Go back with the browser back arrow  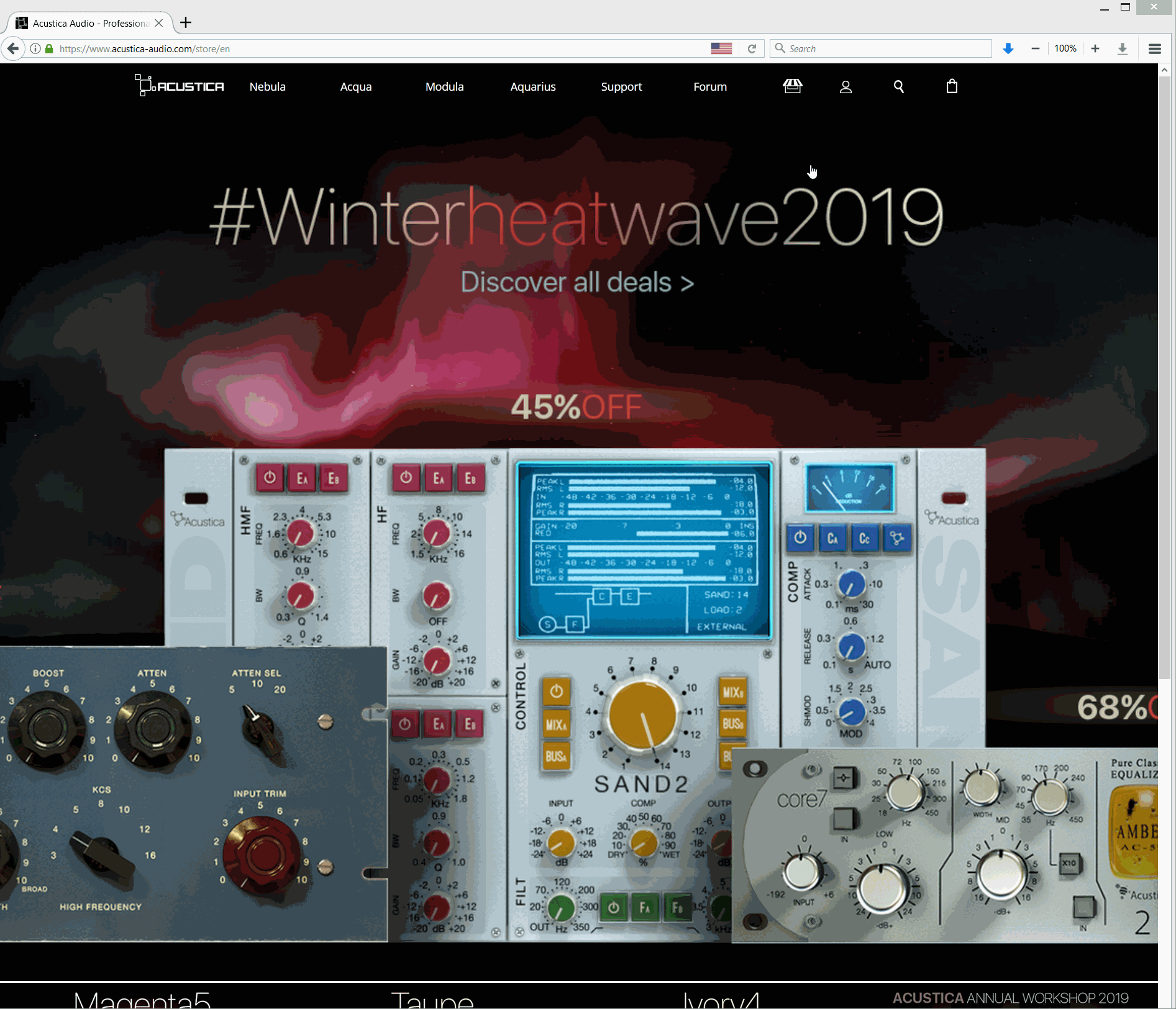click(13, 48)
